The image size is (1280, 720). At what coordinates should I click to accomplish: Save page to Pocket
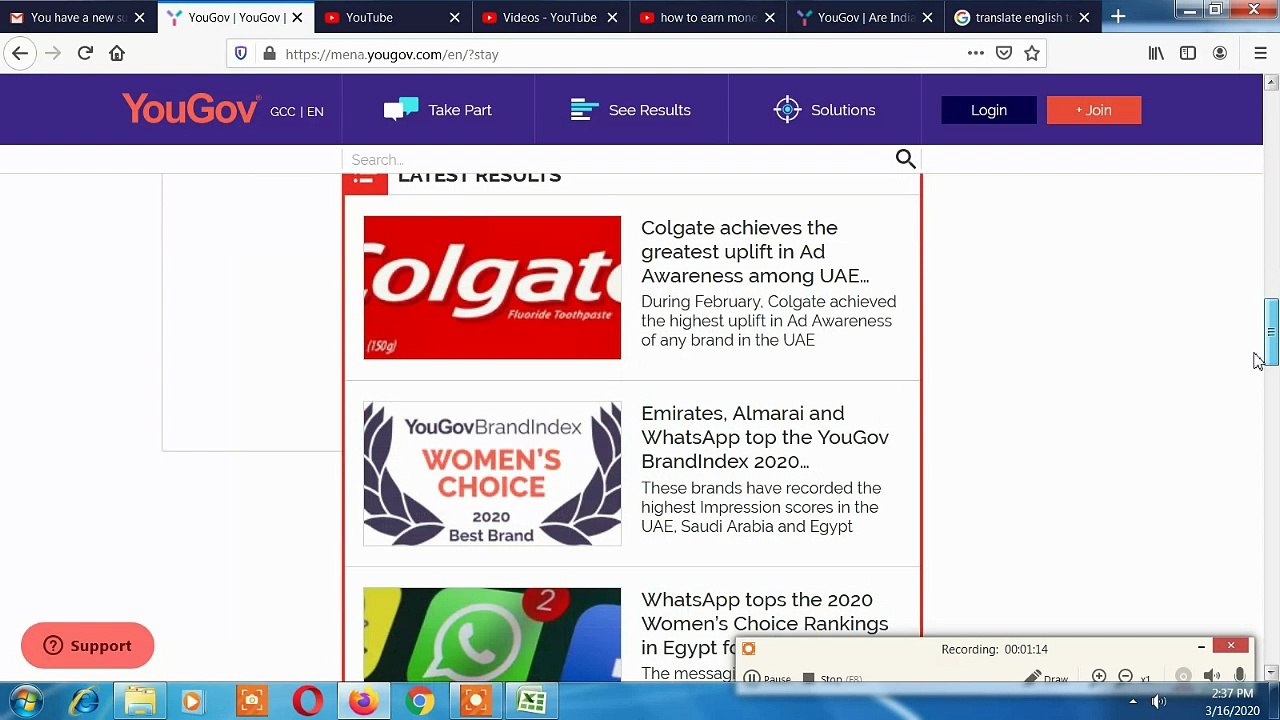1004,53
